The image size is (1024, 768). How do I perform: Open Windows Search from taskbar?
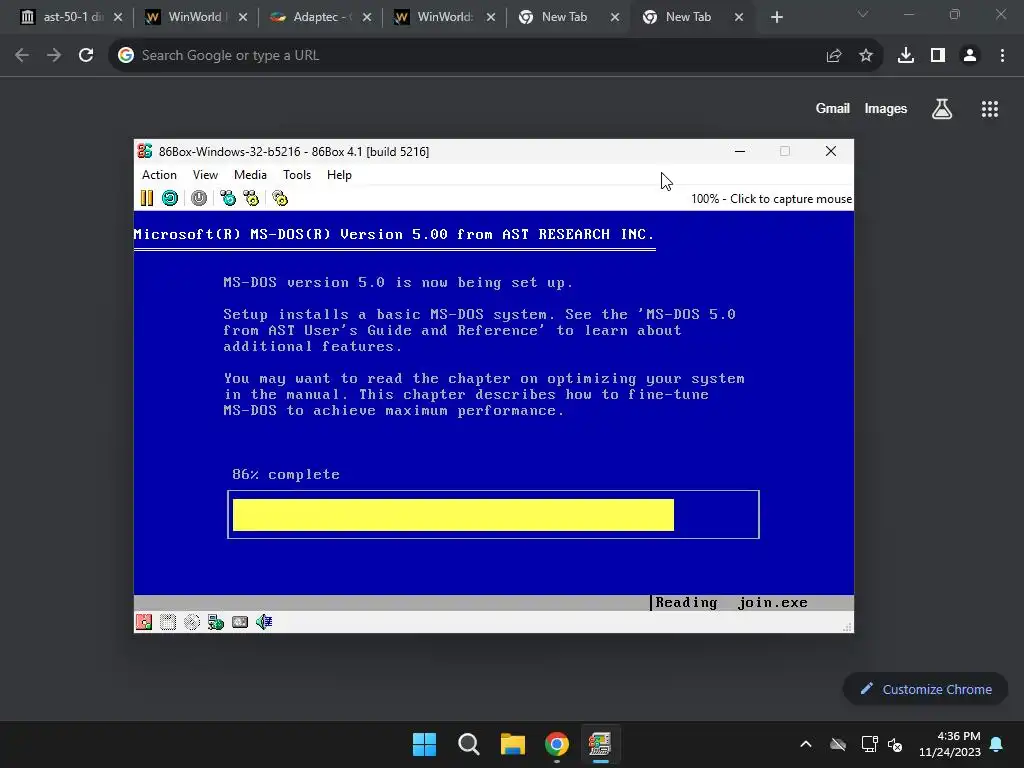(x=469, y=744)
